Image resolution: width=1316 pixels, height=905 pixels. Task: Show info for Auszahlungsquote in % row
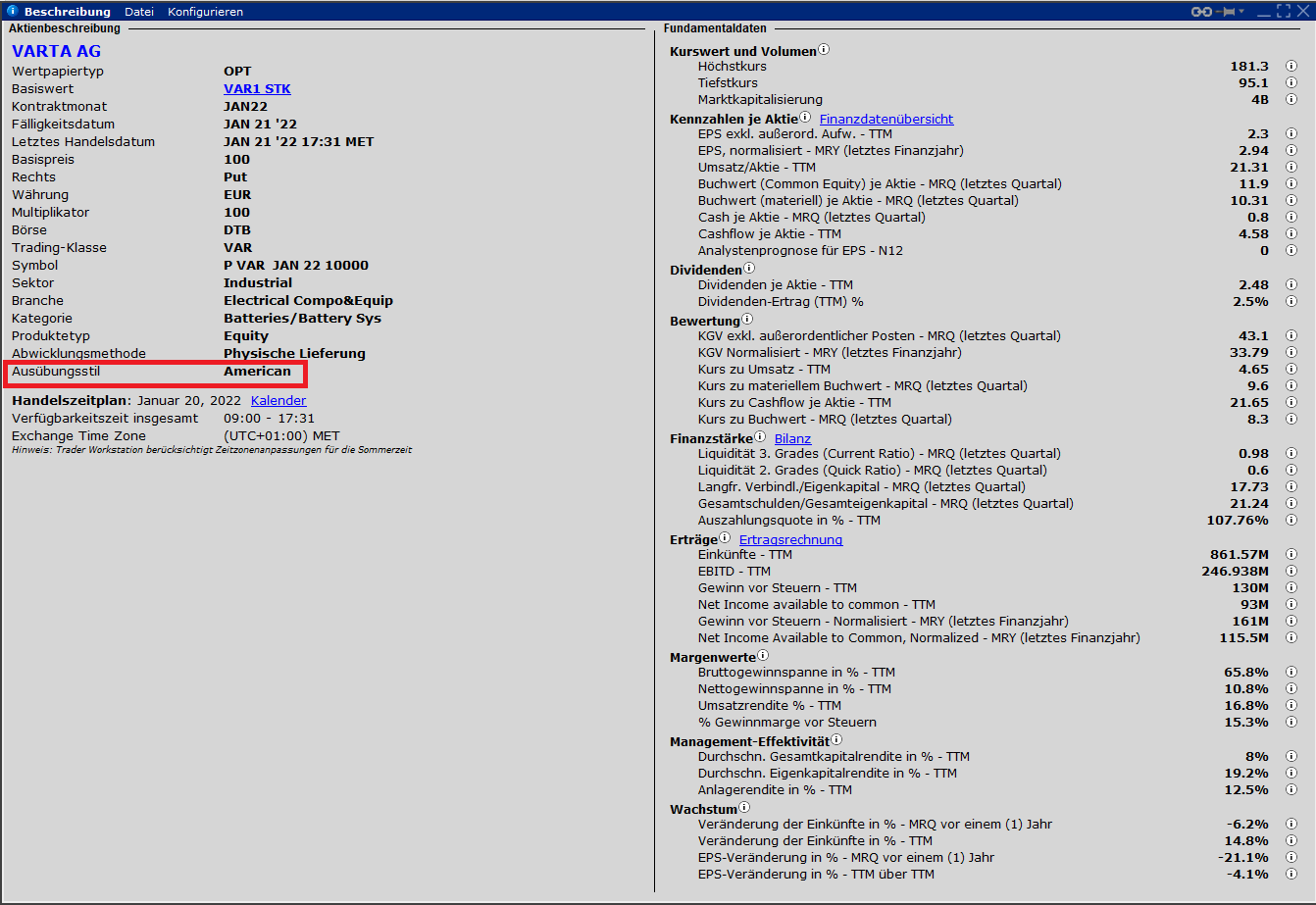coord(1291,521)
